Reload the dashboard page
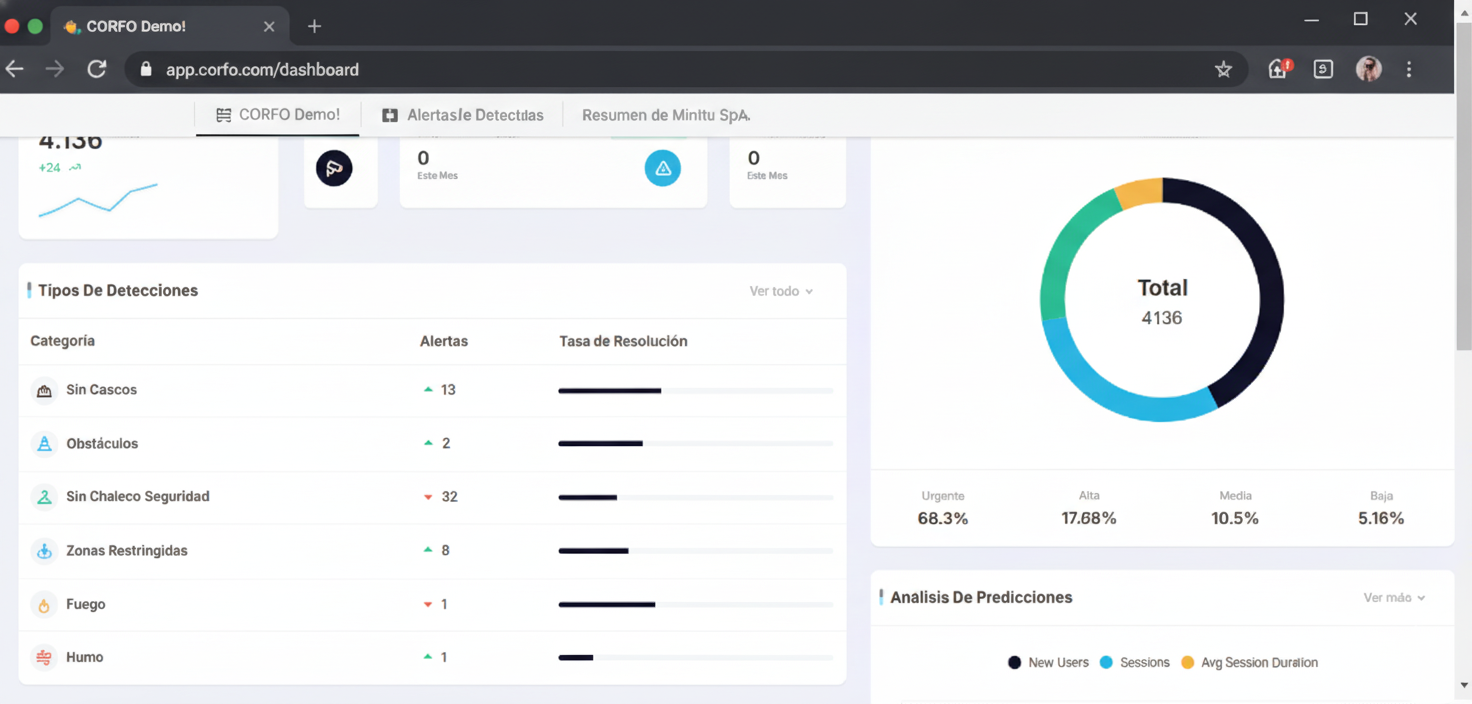The height and width of the screenshot is (704, 1472). (x=97, y=69)
